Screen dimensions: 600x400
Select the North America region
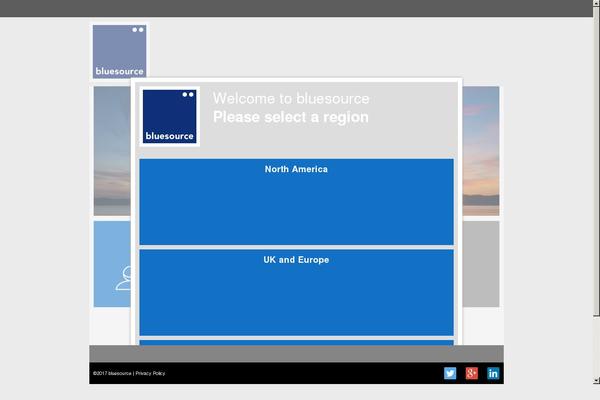[x=297, y=202]
